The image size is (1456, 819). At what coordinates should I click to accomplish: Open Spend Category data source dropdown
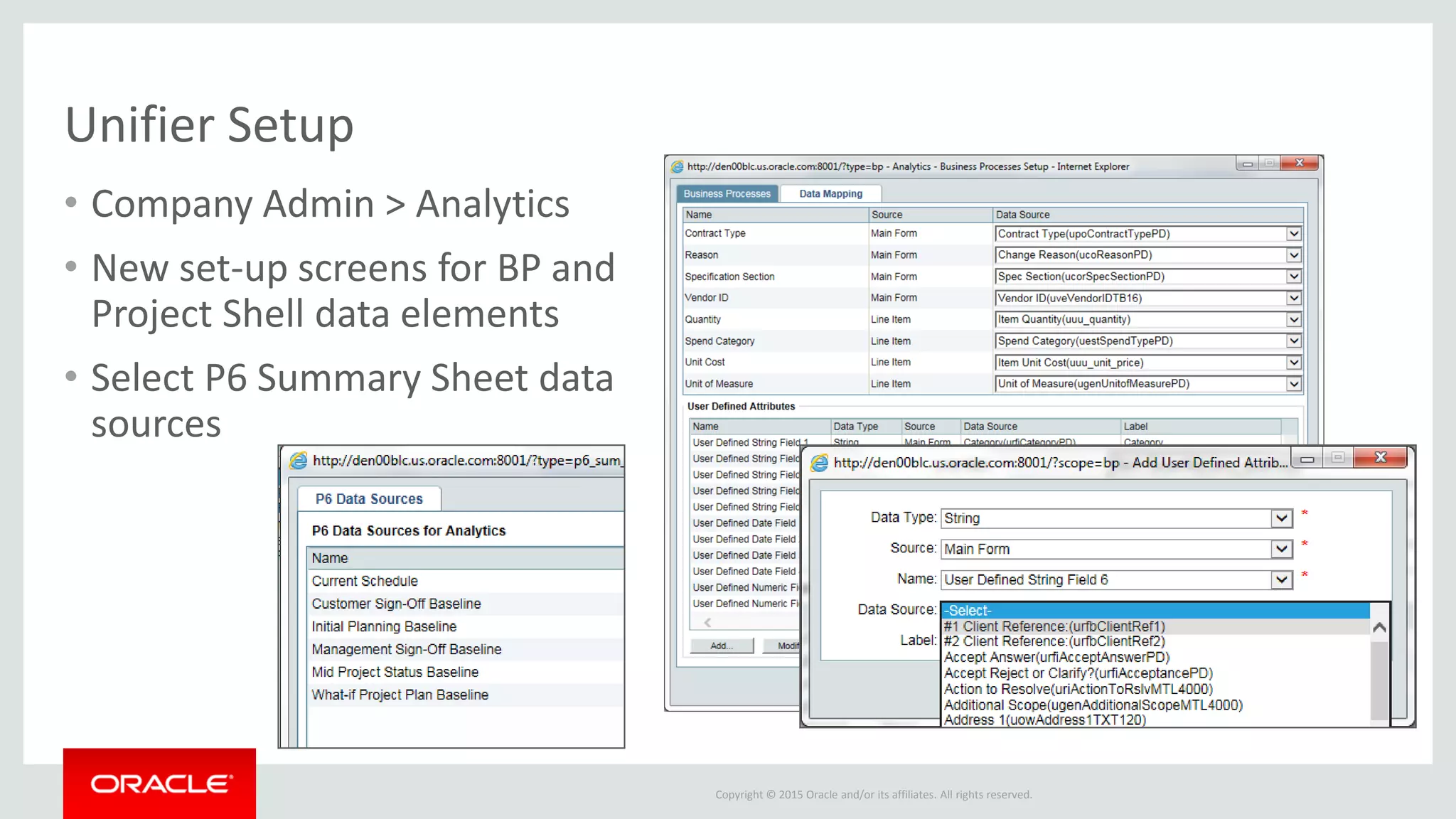(1293, 341)
